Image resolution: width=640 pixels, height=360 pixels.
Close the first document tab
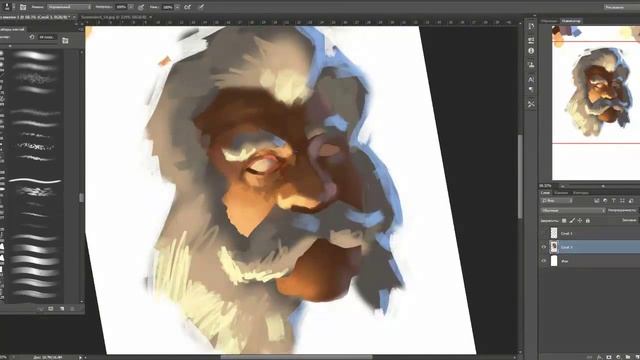tap(74, 17)
